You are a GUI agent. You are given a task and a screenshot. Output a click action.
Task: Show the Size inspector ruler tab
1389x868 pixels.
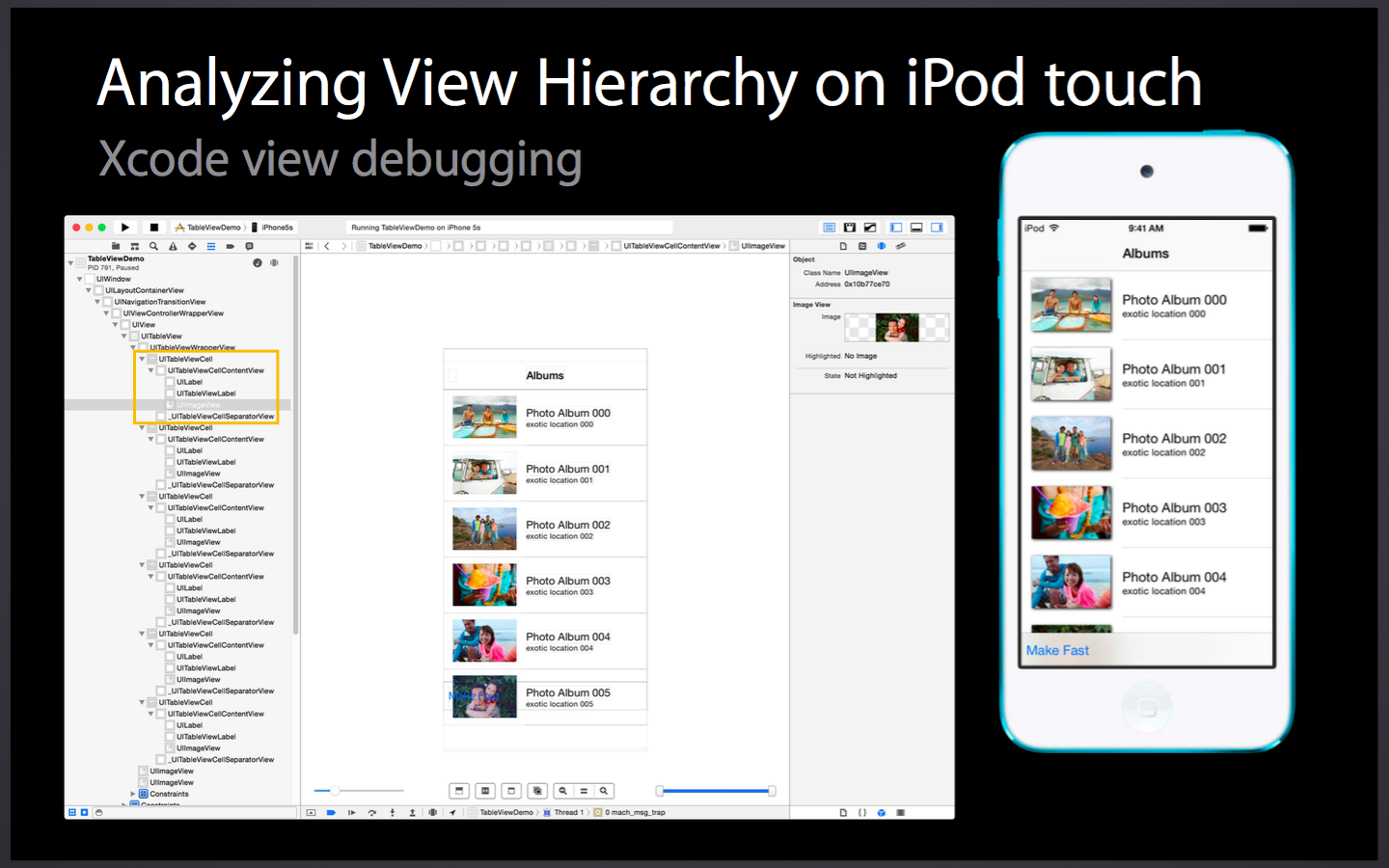(x=901, y=246)
